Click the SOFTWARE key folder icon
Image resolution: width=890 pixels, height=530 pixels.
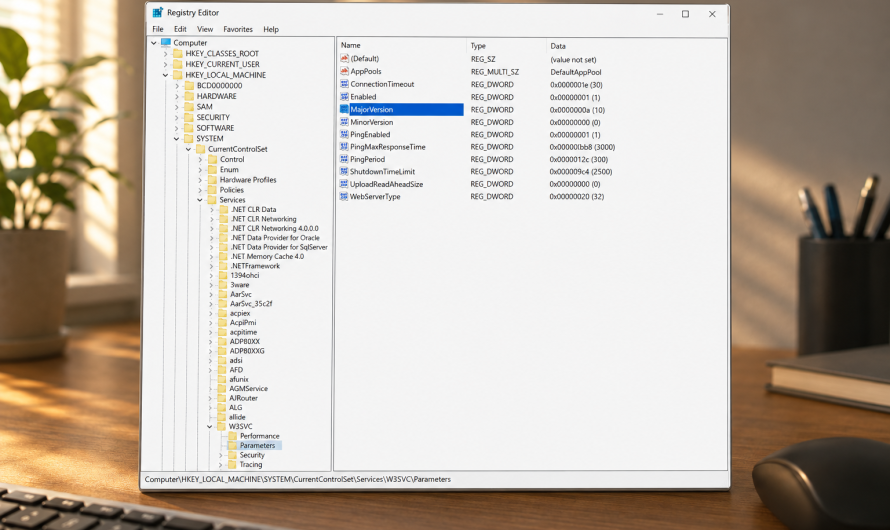click(x=189, y=128)
